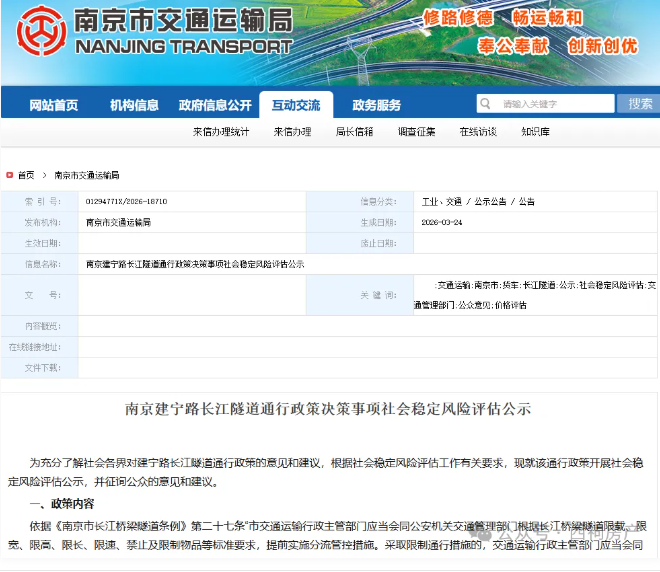Open 知识库 submenu link
This screenshot has width=660, height=572.
click(x=535, y=131)
